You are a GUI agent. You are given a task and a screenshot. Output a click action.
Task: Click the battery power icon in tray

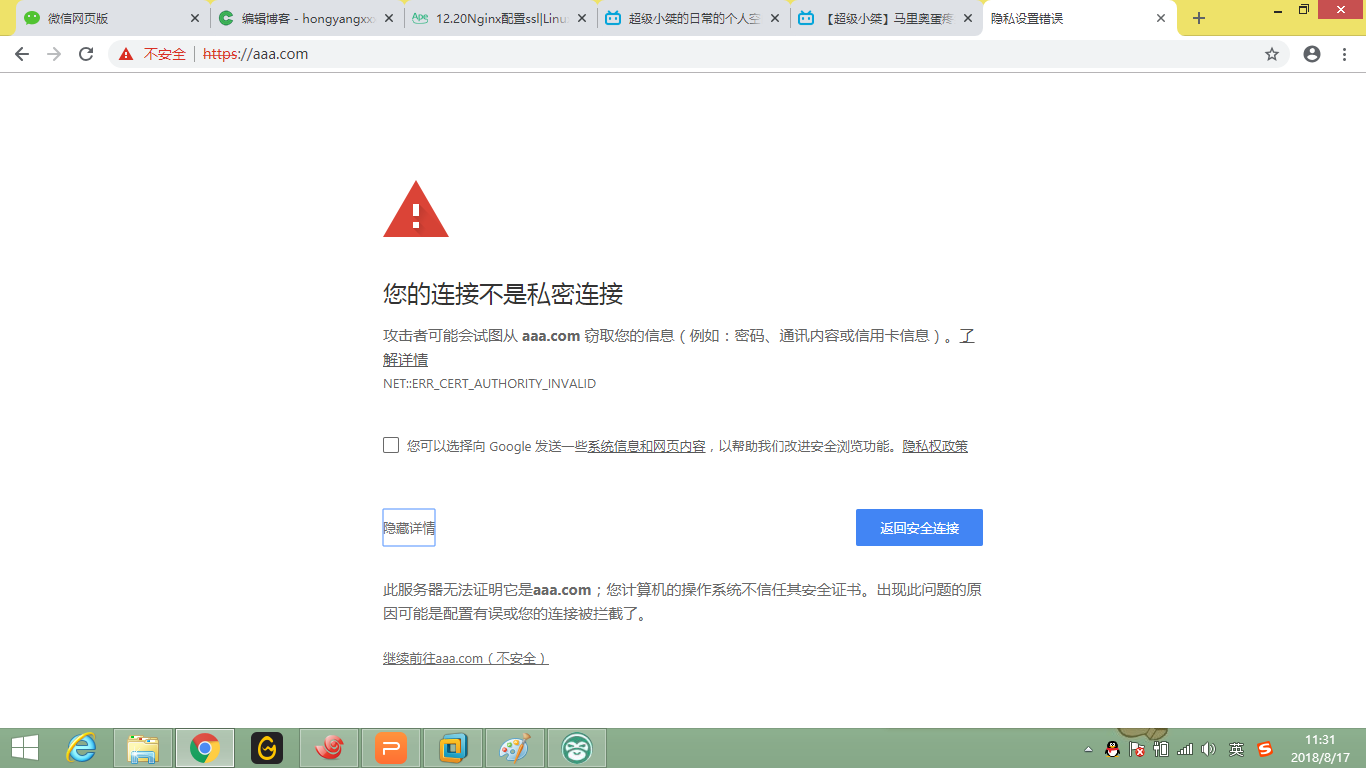[1161, 749]
